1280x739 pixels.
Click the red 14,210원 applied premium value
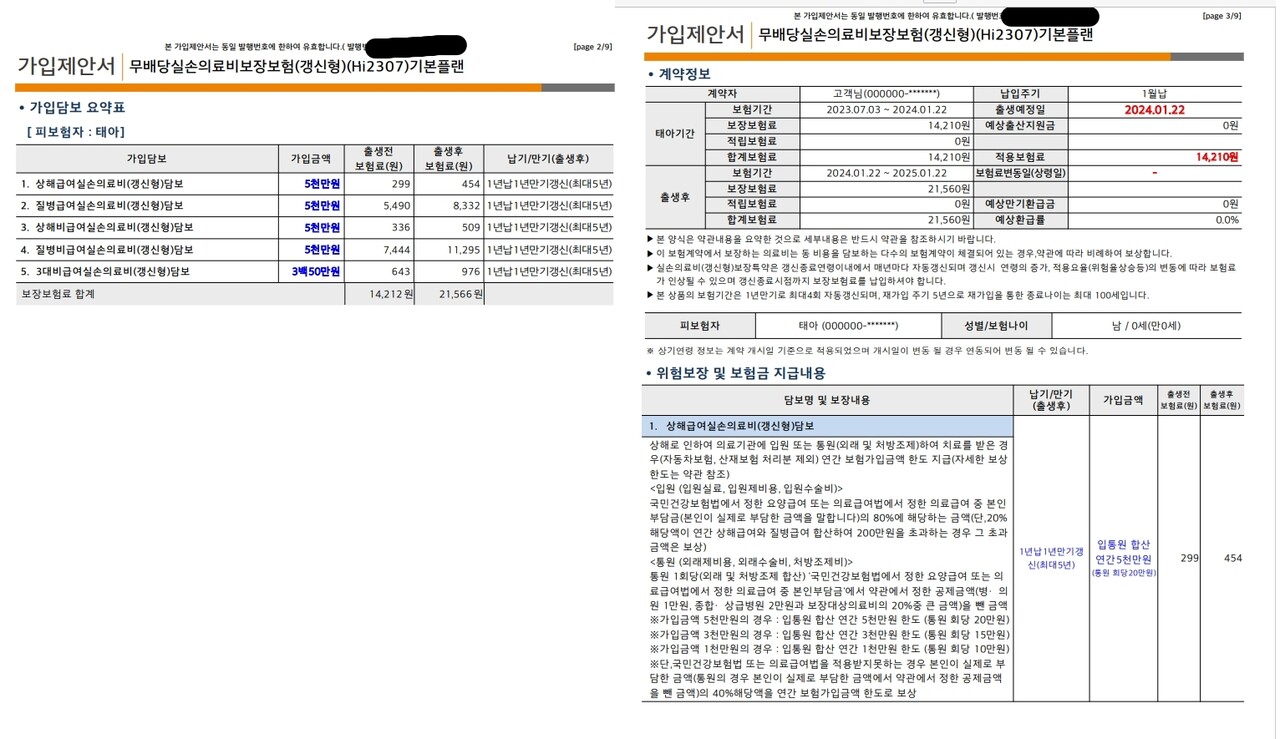point(1216,157)
